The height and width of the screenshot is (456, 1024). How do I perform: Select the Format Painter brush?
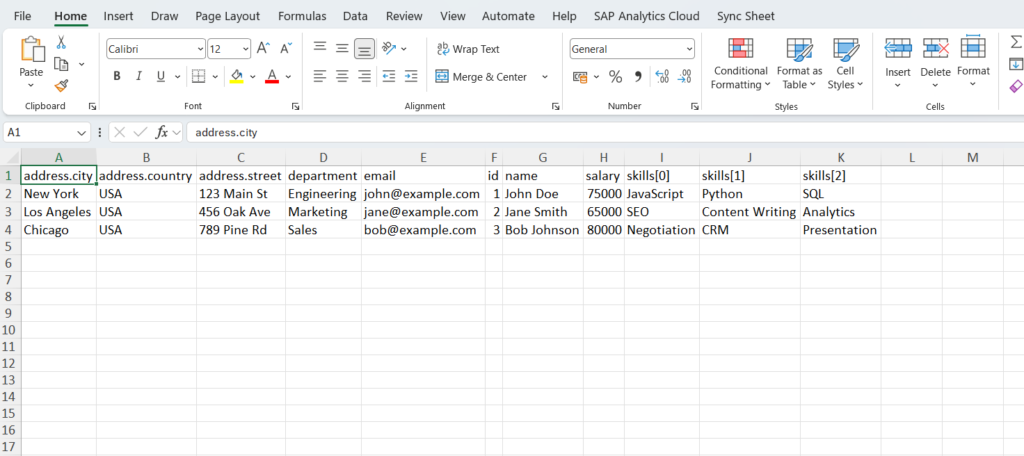[61, 86]
